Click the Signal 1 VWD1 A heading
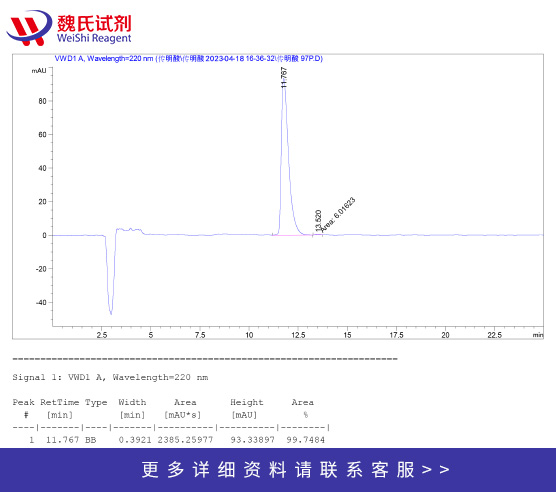This screenshot has height=492, width=556. point(110,377)
